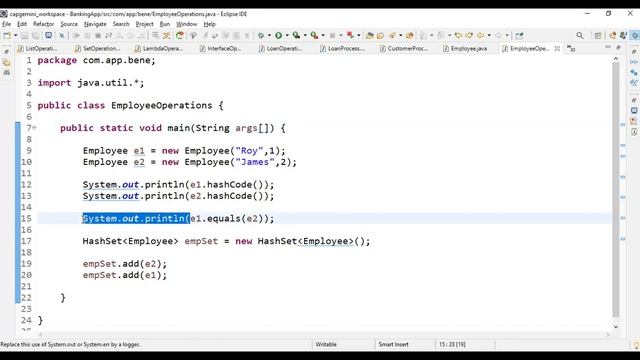
Task: Switch to the Debug perspective icon
Action: point(623,36)
